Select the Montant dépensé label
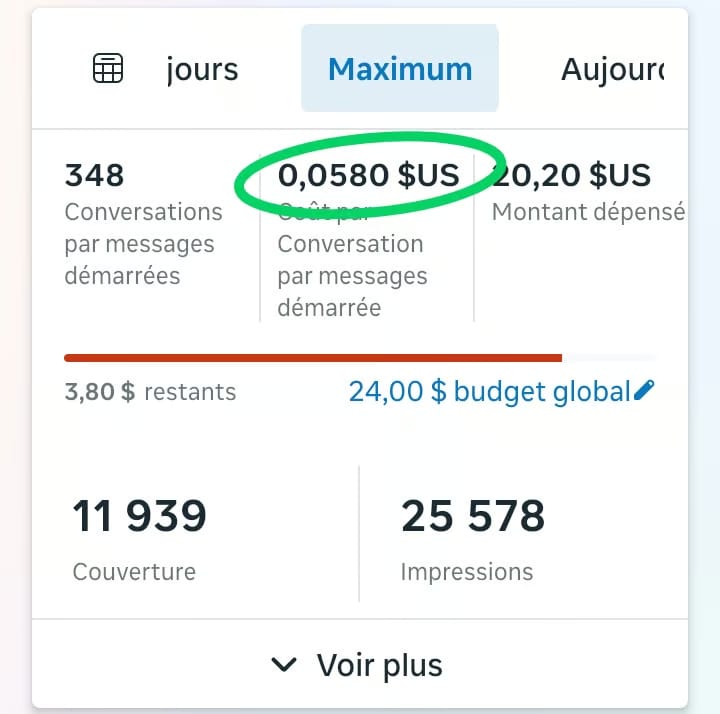 588,212
